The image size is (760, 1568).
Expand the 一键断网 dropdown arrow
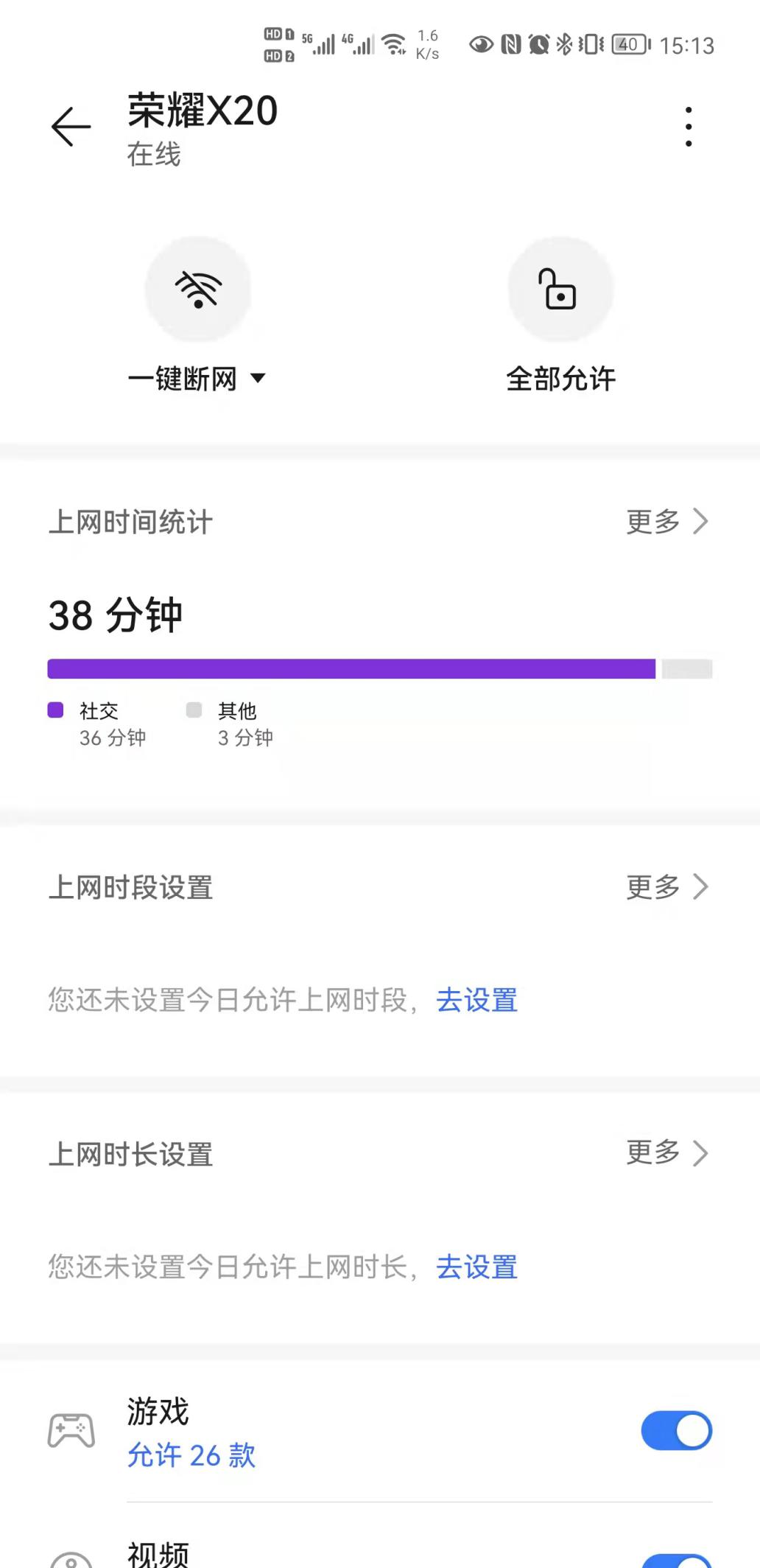point(258,379)
